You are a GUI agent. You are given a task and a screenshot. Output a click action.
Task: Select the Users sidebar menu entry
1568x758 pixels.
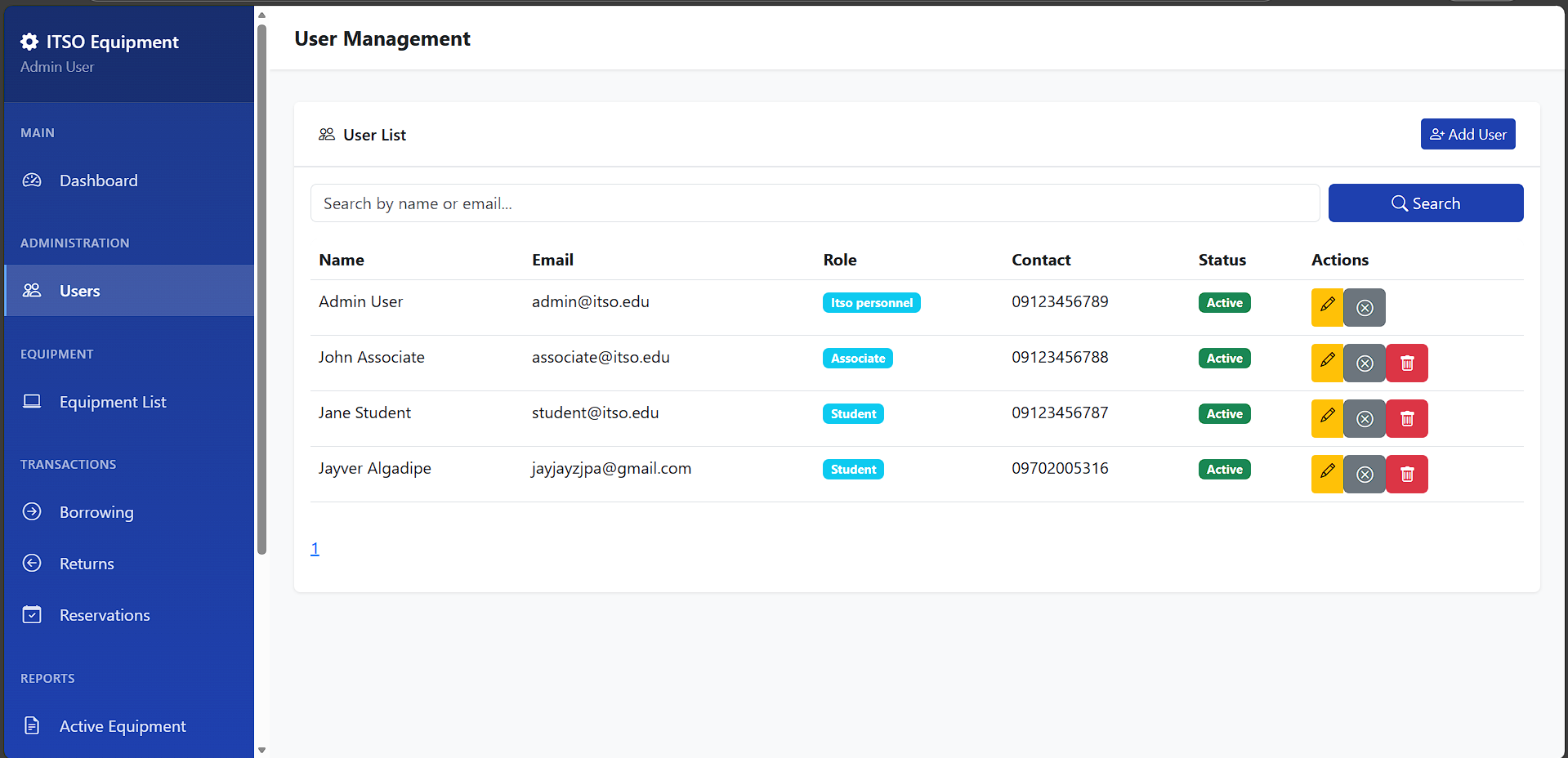[x=79, y=290]
